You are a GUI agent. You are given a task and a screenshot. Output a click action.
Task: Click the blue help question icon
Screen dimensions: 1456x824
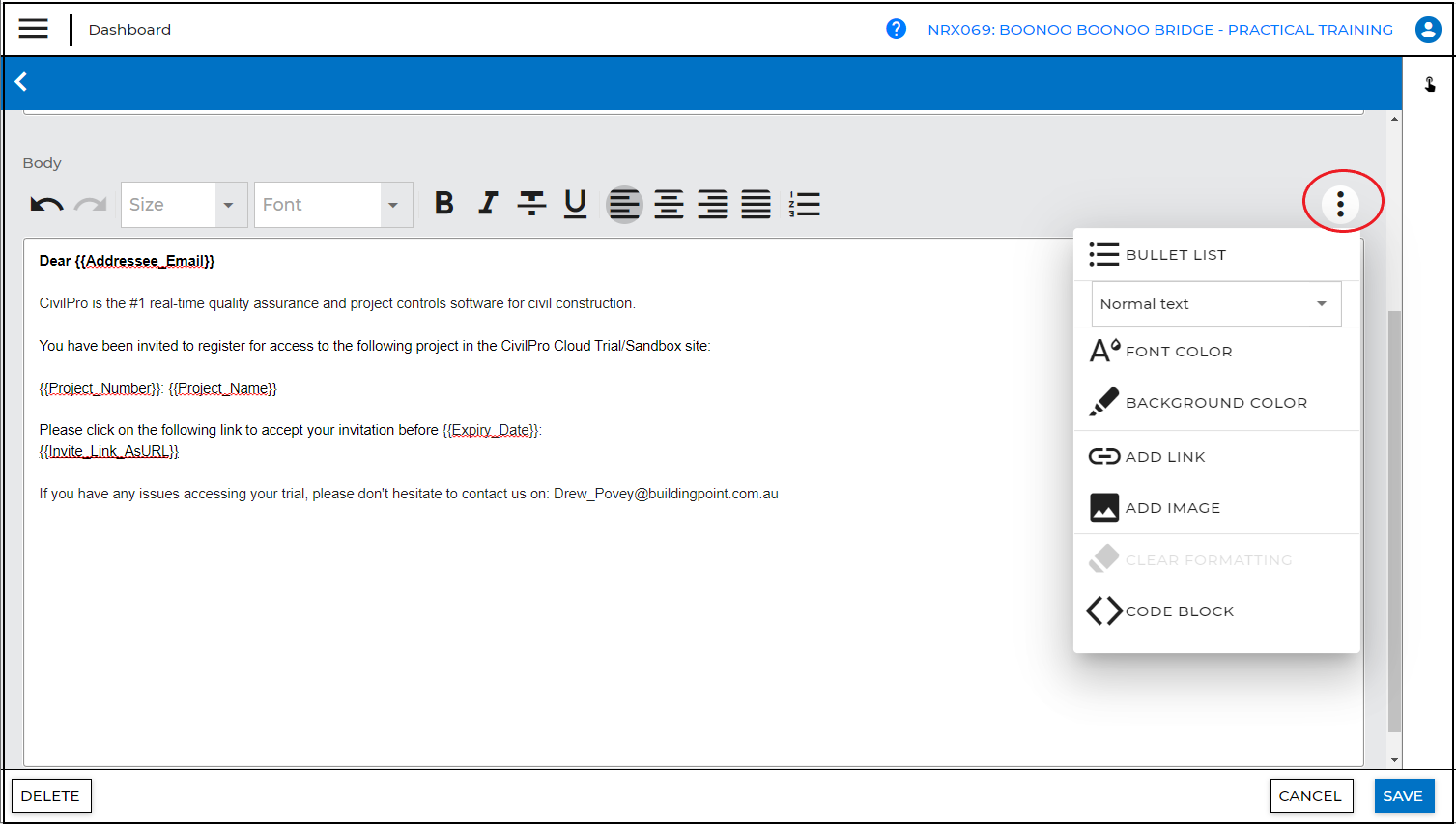[x=896, y=29]
